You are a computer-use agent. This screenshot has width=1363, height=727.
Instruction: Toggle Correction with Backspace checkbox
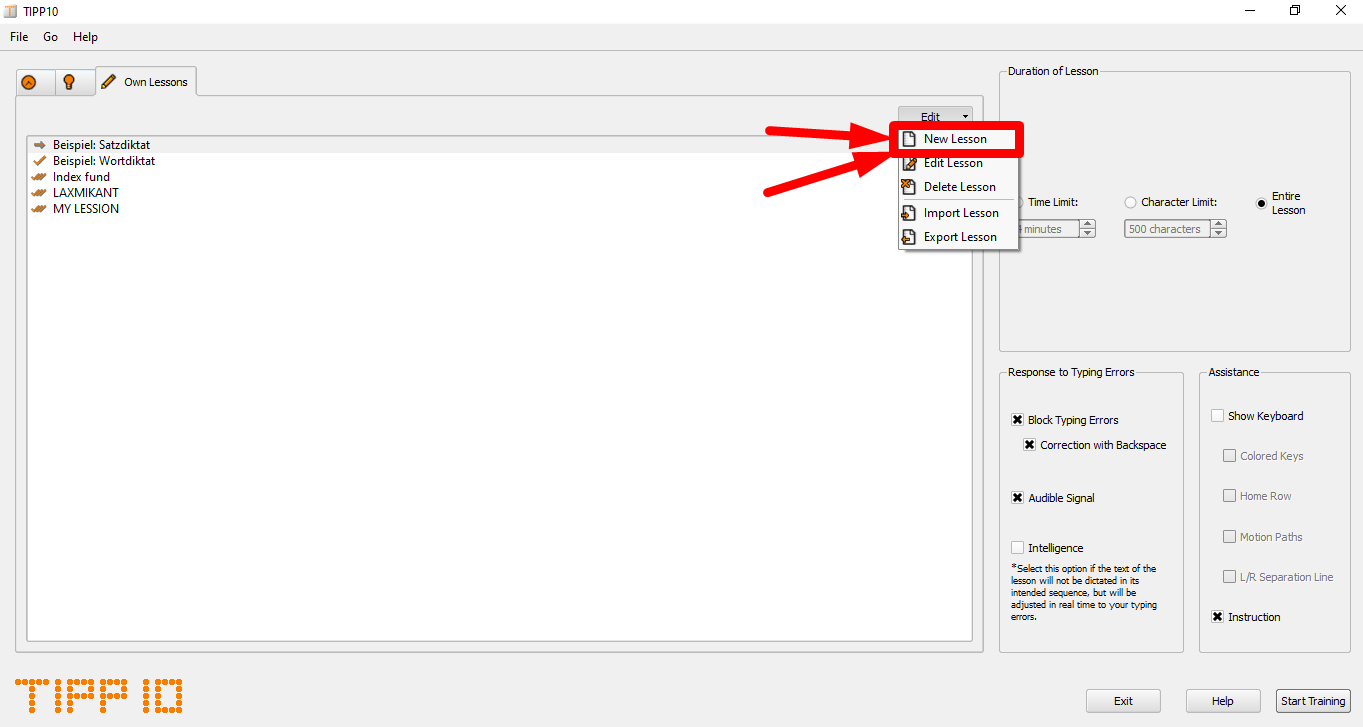1030,445
